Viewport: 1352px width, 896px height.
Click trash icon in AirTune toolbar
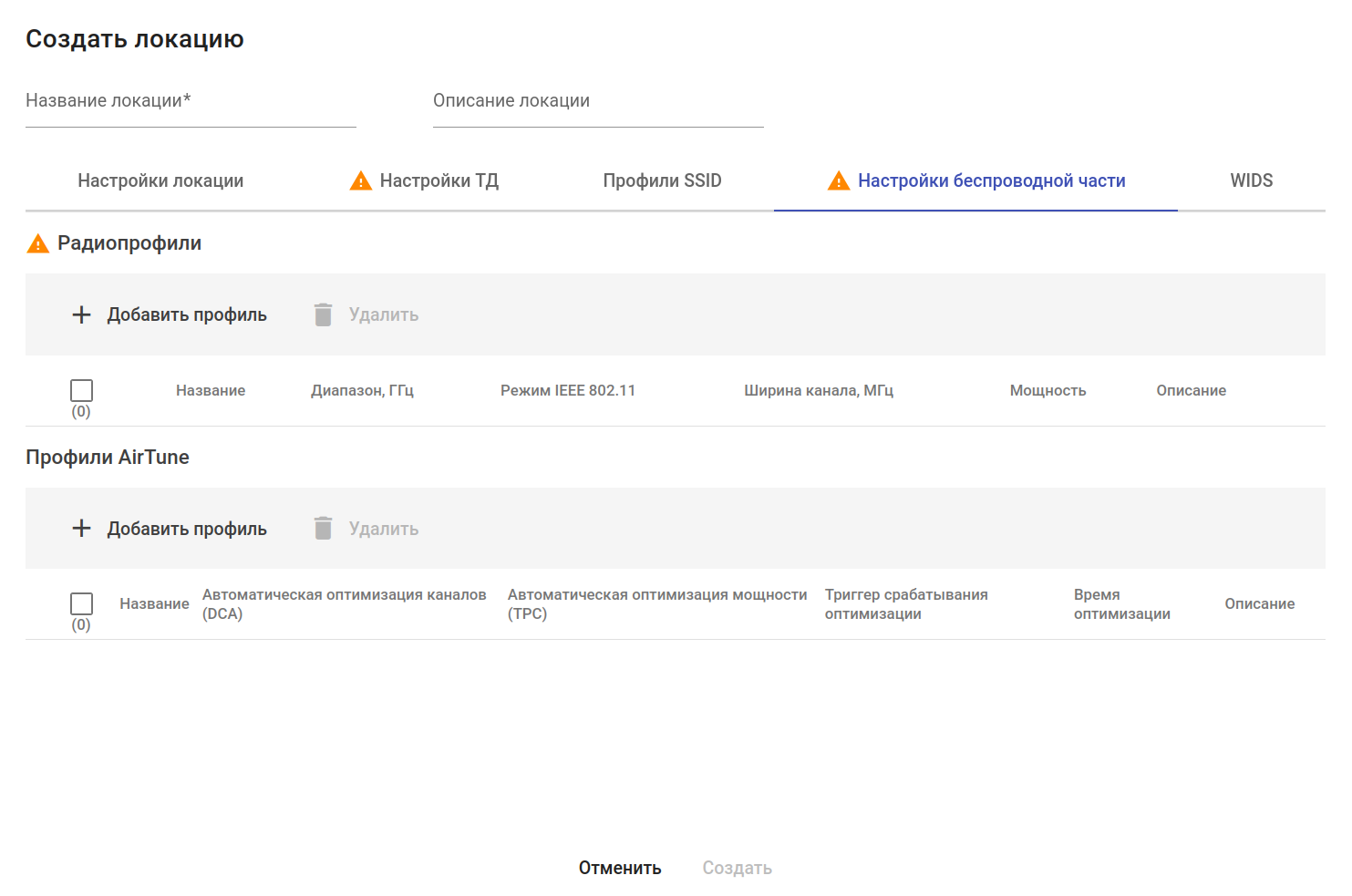click(x=323, y=529)
